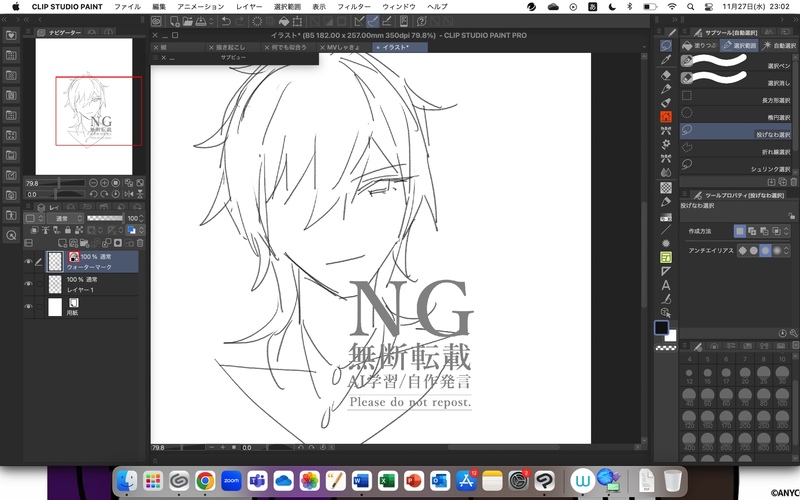Select the orange house-icon tool

(666, 117)
